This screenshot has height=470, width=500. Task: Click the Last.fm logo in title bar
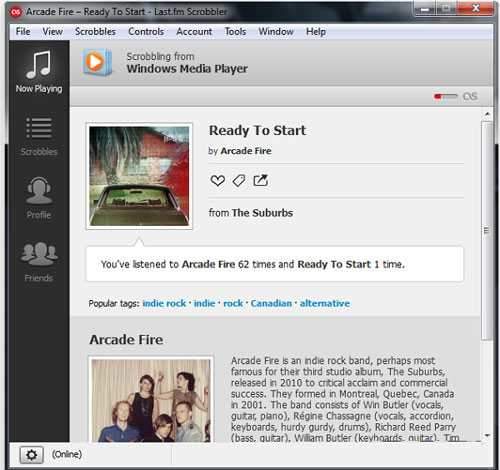click(16, 12)
